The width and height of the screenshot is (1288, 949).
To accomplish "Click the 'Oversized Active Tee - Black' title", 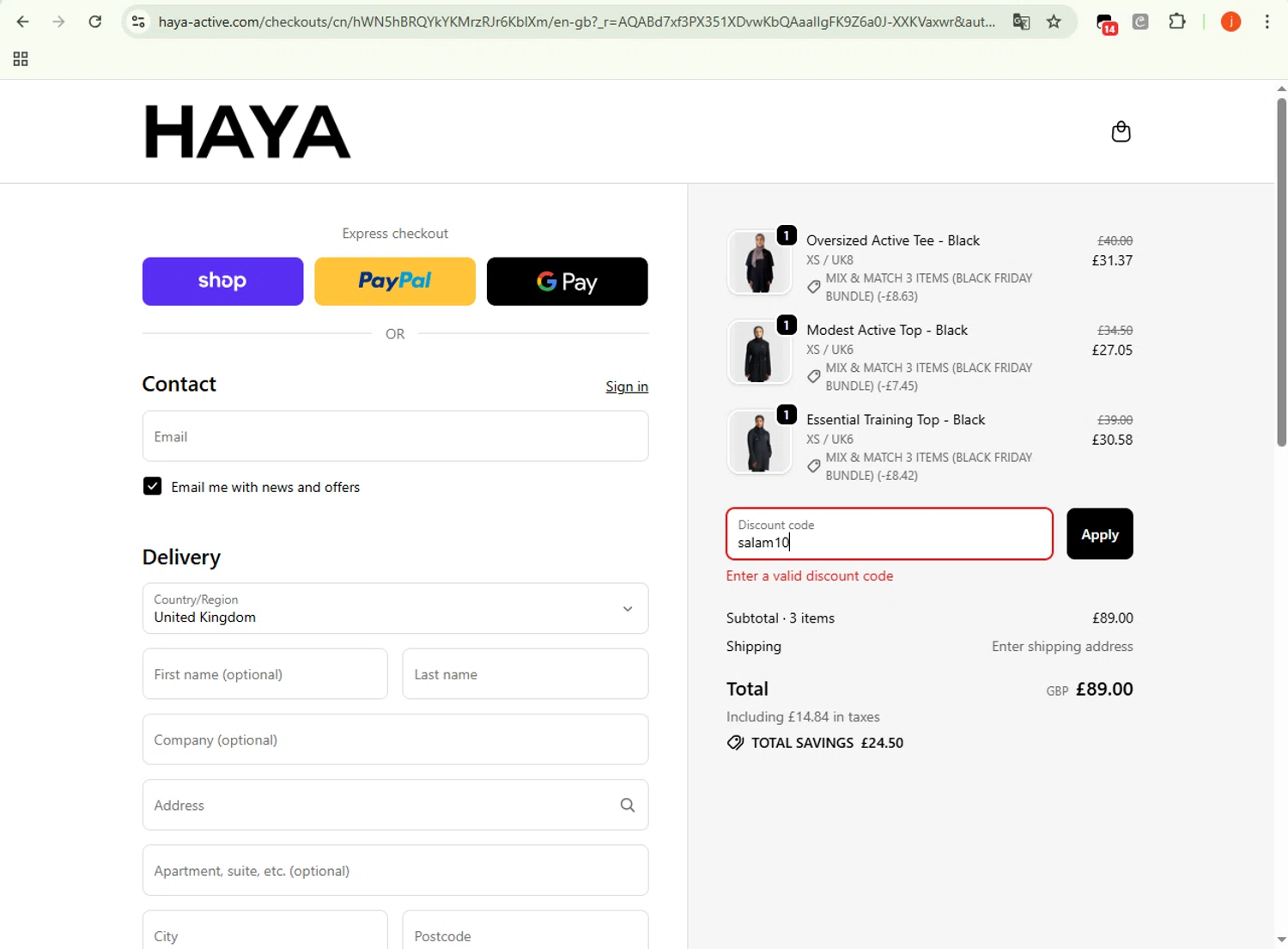I will pos(893,240).
